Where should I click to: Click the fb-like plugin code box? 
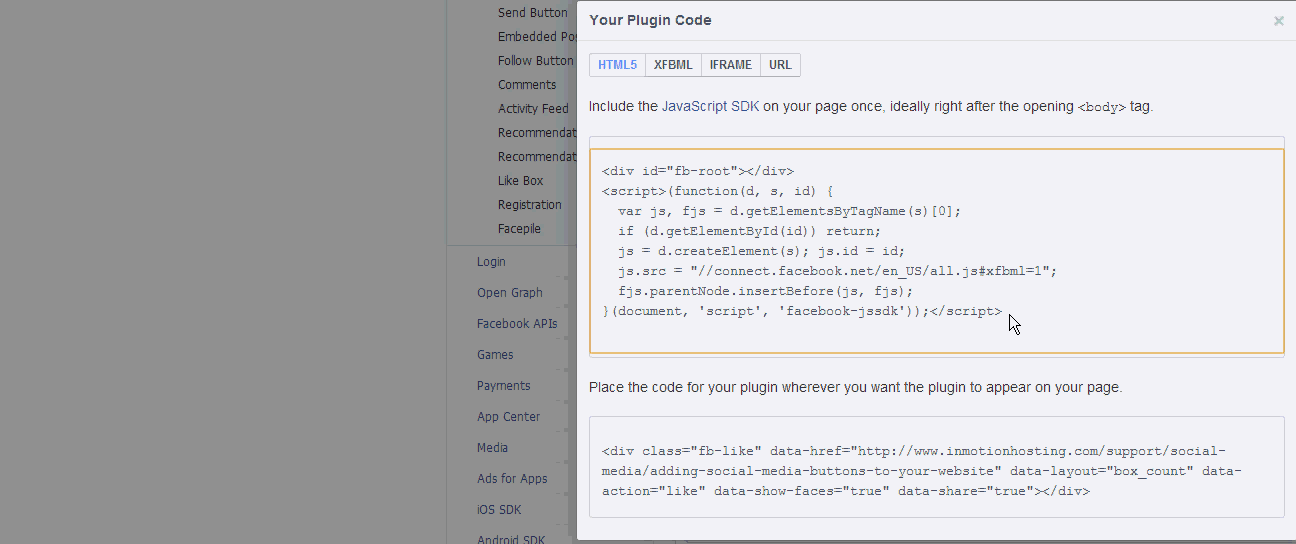[936, 467]
